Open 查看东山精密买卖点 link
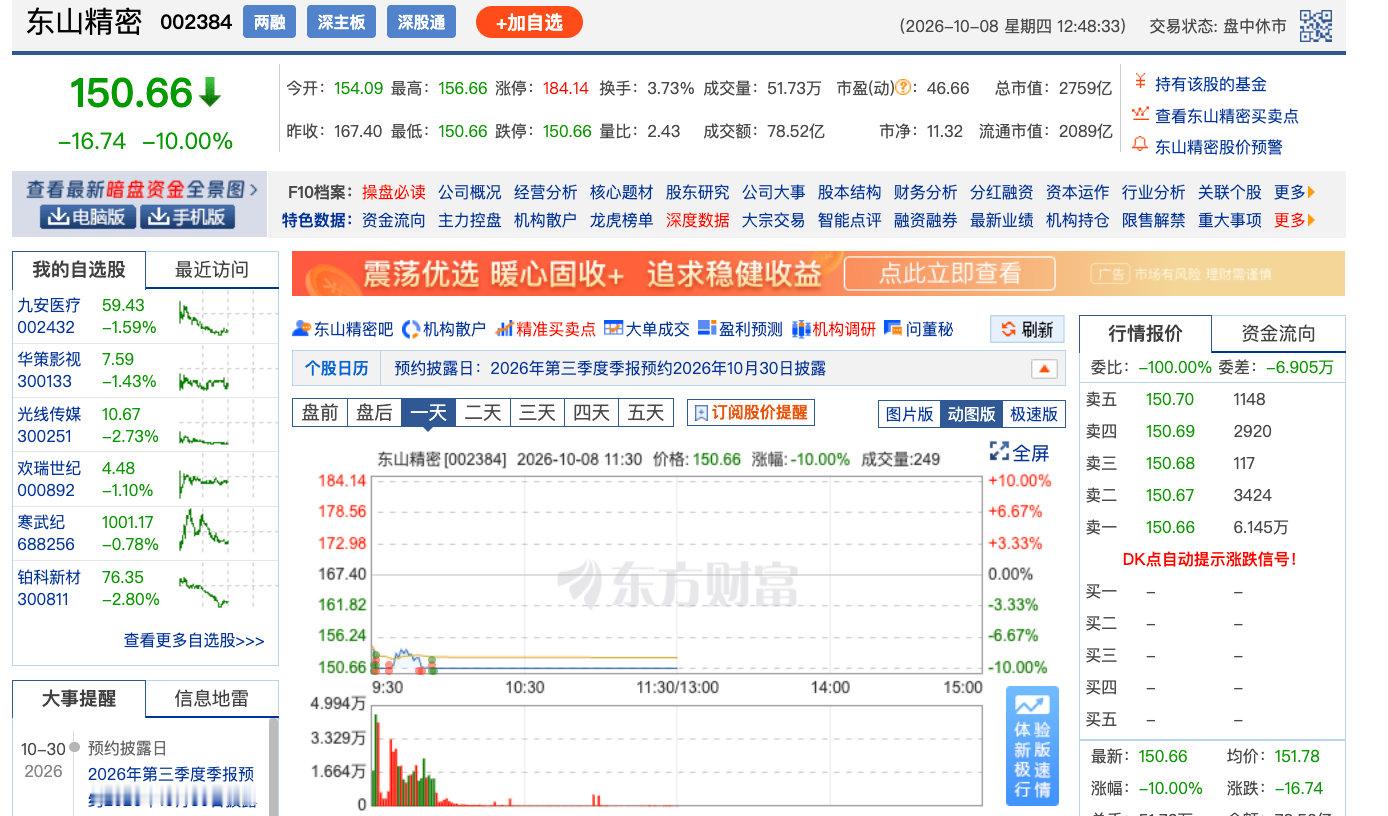1388x816 pixels. (x=1227, y=116)
